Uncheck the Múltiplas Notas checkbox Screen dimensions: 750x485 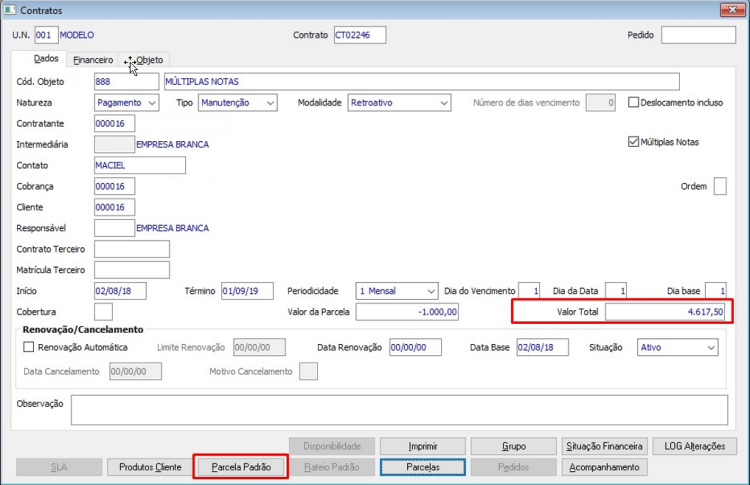[633, 142]
